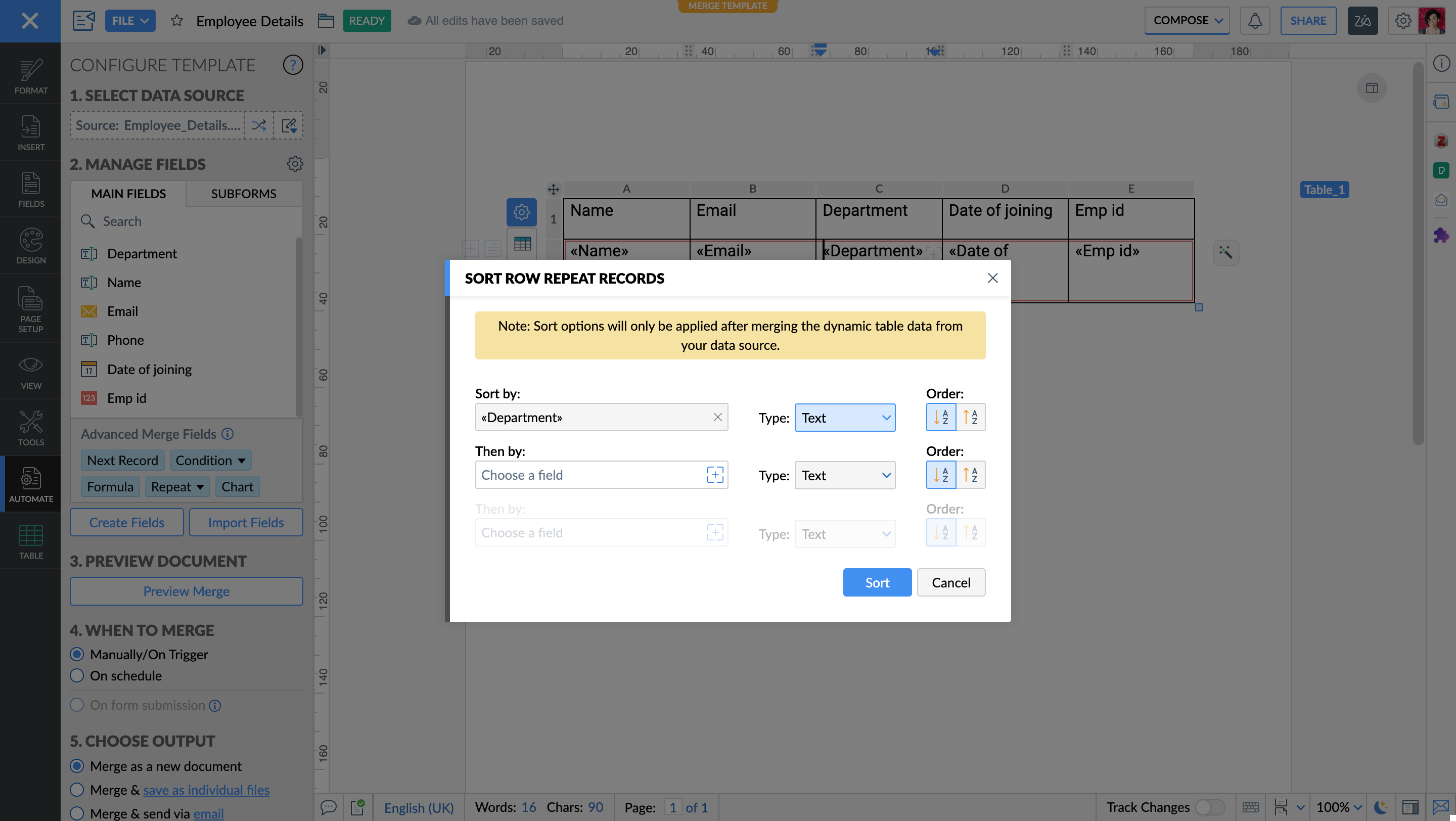Open the Fields sidebar panel
Image resolution: width=1456 pixels, height=821 pixels.
pos(30,189)
